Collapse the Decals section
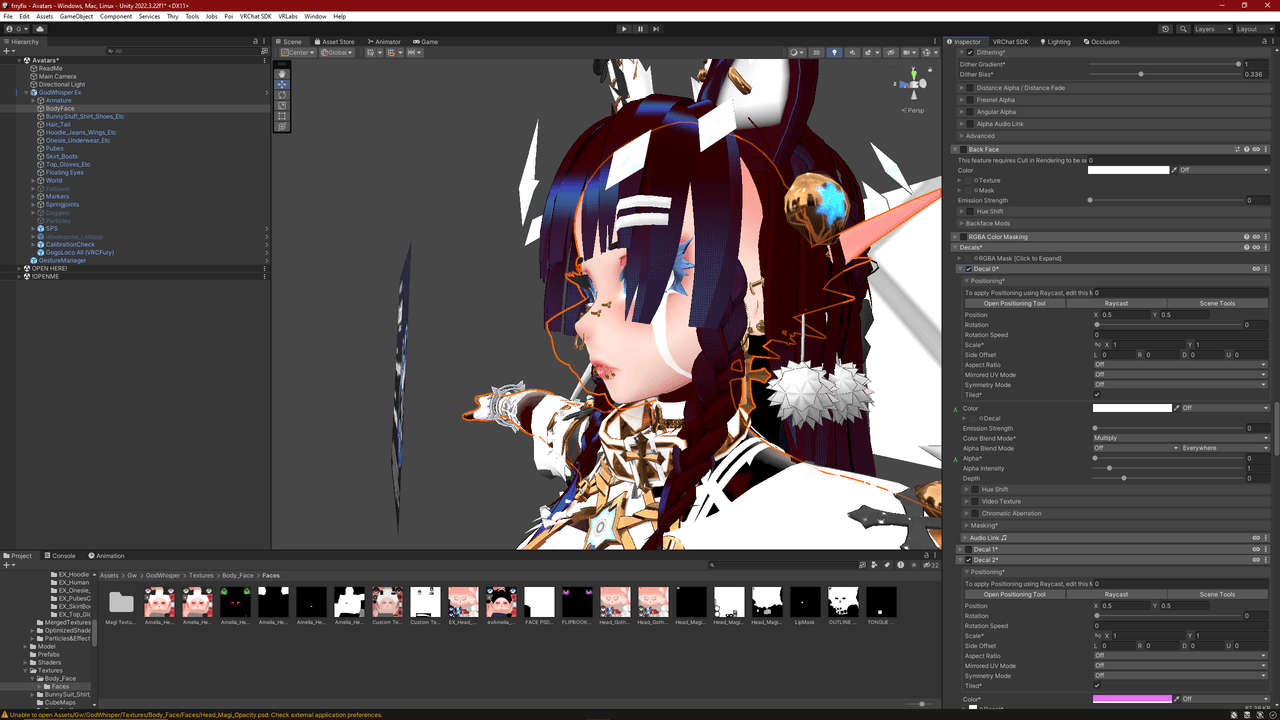Screen dimensions: 1280x720 tap(955, 247)
